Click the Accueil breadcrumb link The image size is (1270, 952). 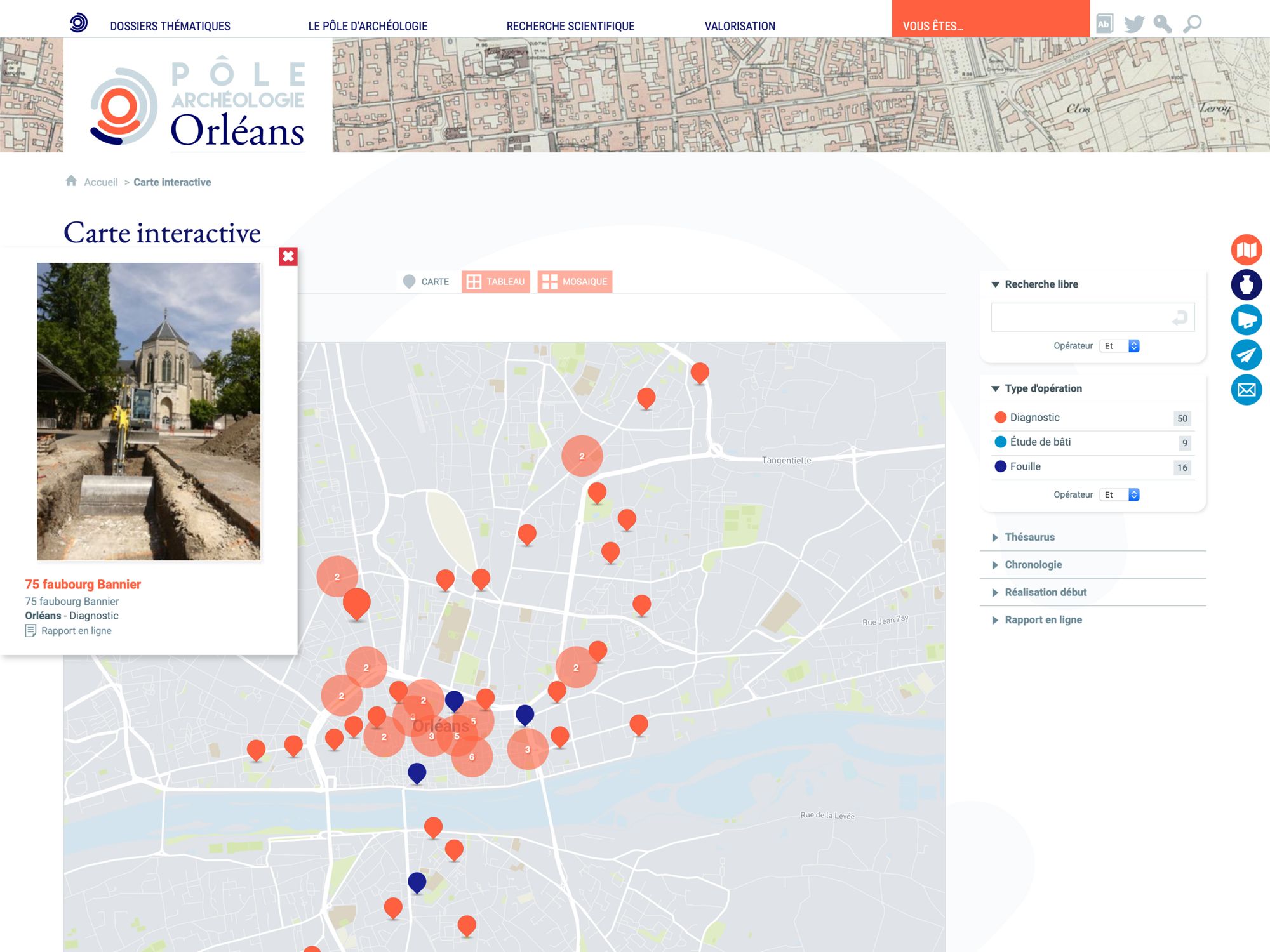[101, 182]
